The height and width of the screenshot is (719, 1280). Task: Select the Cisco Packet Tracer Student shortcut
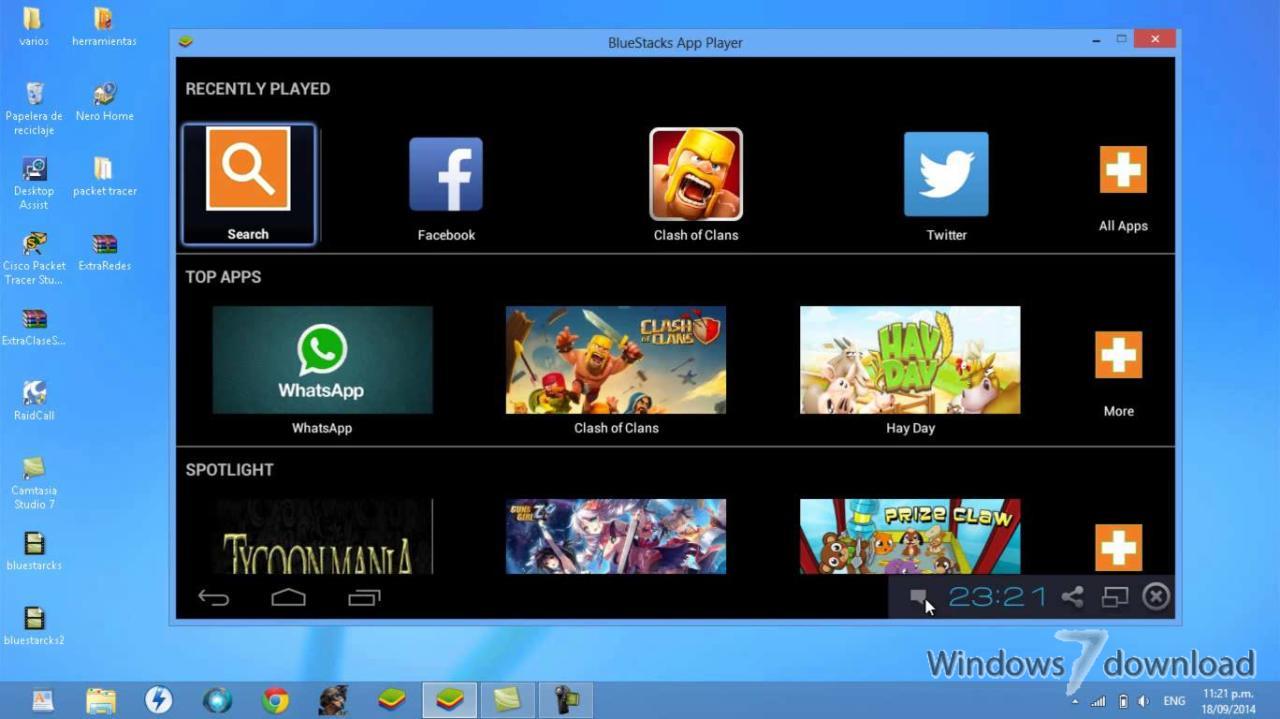click(34, 258)
